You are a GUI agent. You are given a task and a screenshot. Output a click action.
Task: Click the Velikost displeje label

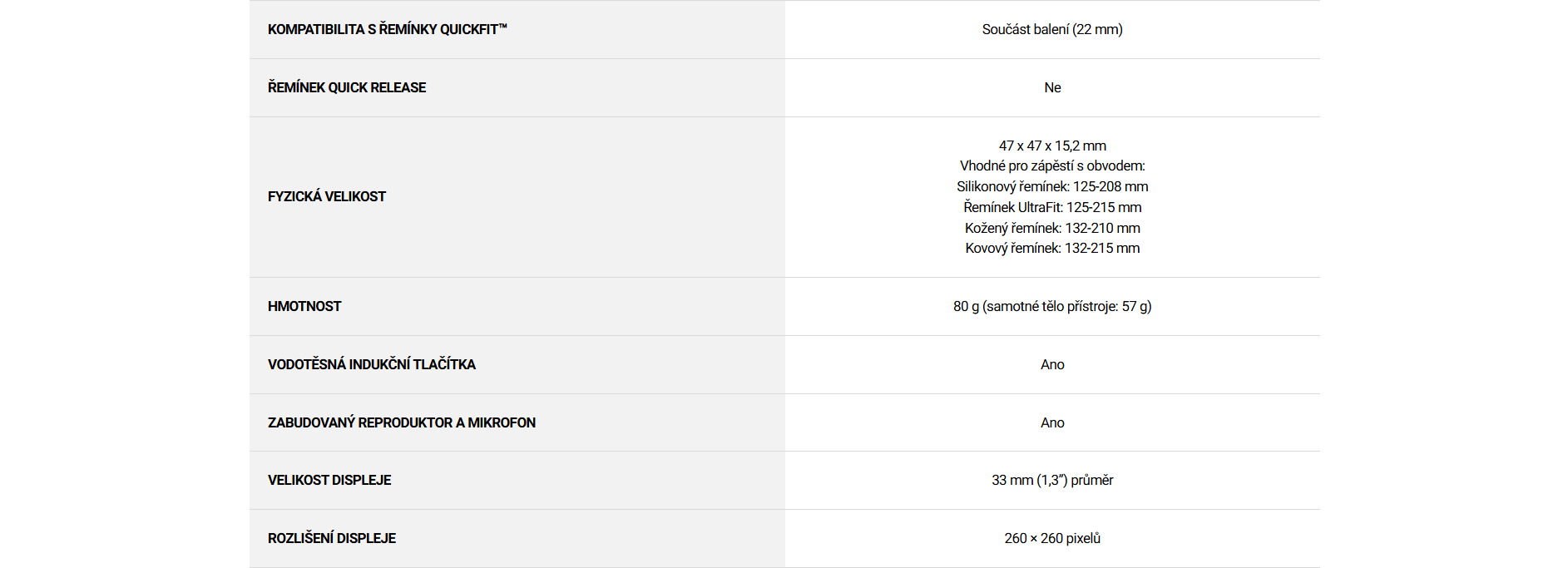[329, 480]
